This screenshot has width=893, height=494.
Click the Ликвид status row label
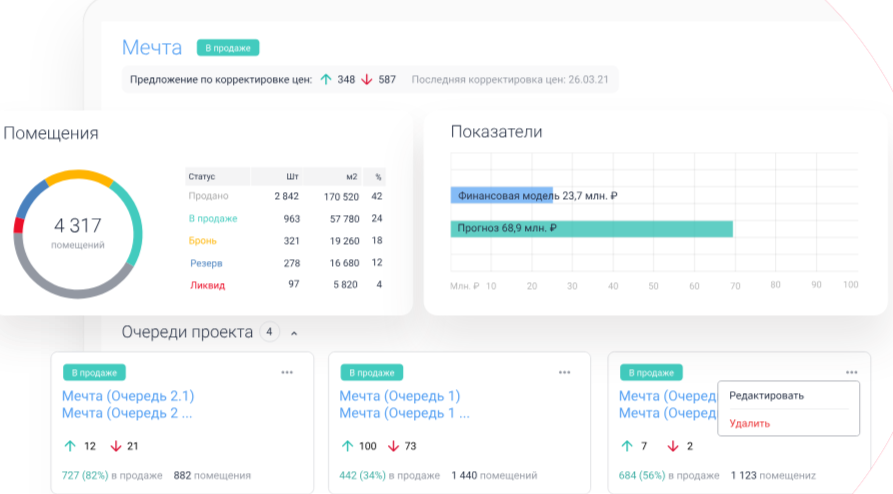coord(207,285)
